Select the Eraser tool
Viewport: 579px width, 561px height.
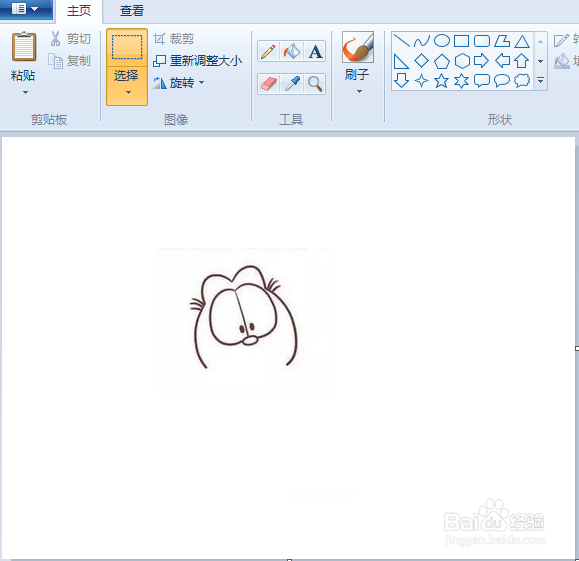point(268,84)
